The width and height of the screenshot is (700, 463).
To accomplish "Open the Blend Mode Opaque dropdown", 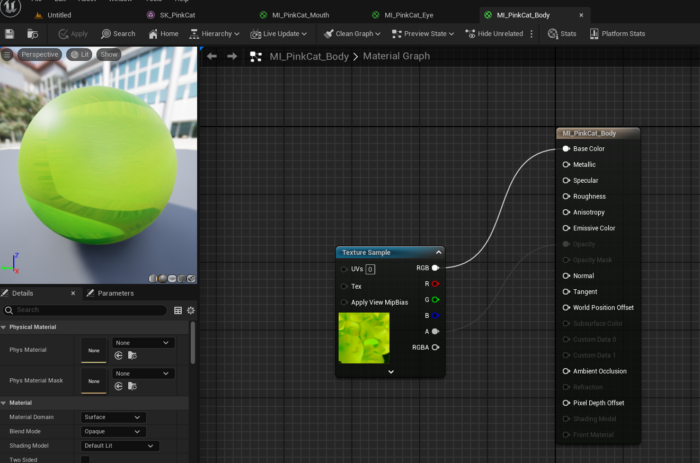I will (113, 431).
